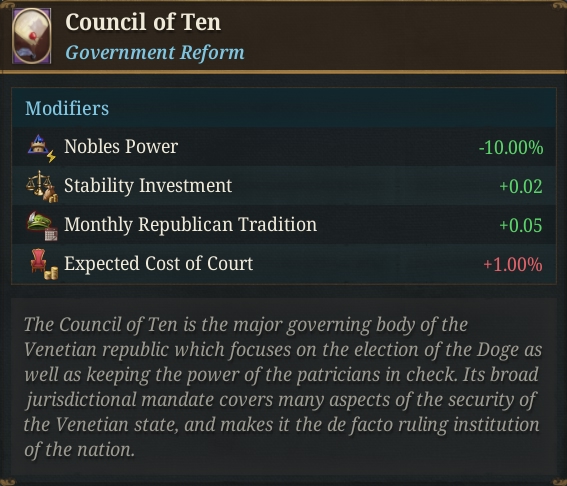Viewport: 567px width, 486px height.
Task: Click the ornate bottom-left corner decoration
Action: click(x=7, y=482)
